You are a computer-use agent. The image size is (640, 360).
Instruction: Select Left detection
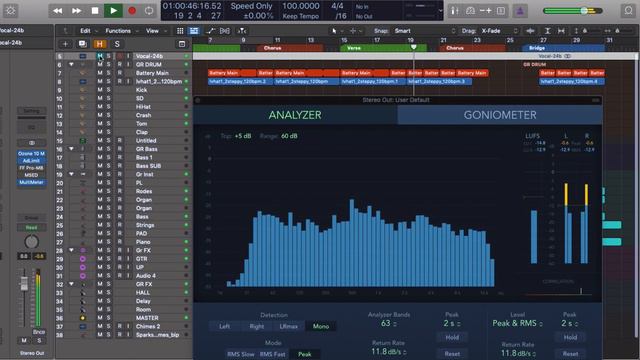coord(224,326)
